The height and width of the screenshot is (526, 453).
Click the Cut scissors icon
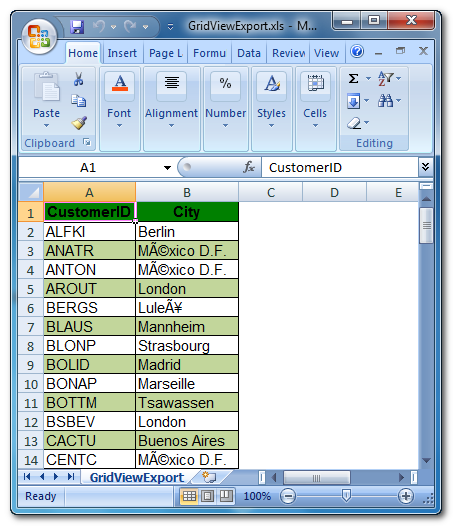point(79,79)
